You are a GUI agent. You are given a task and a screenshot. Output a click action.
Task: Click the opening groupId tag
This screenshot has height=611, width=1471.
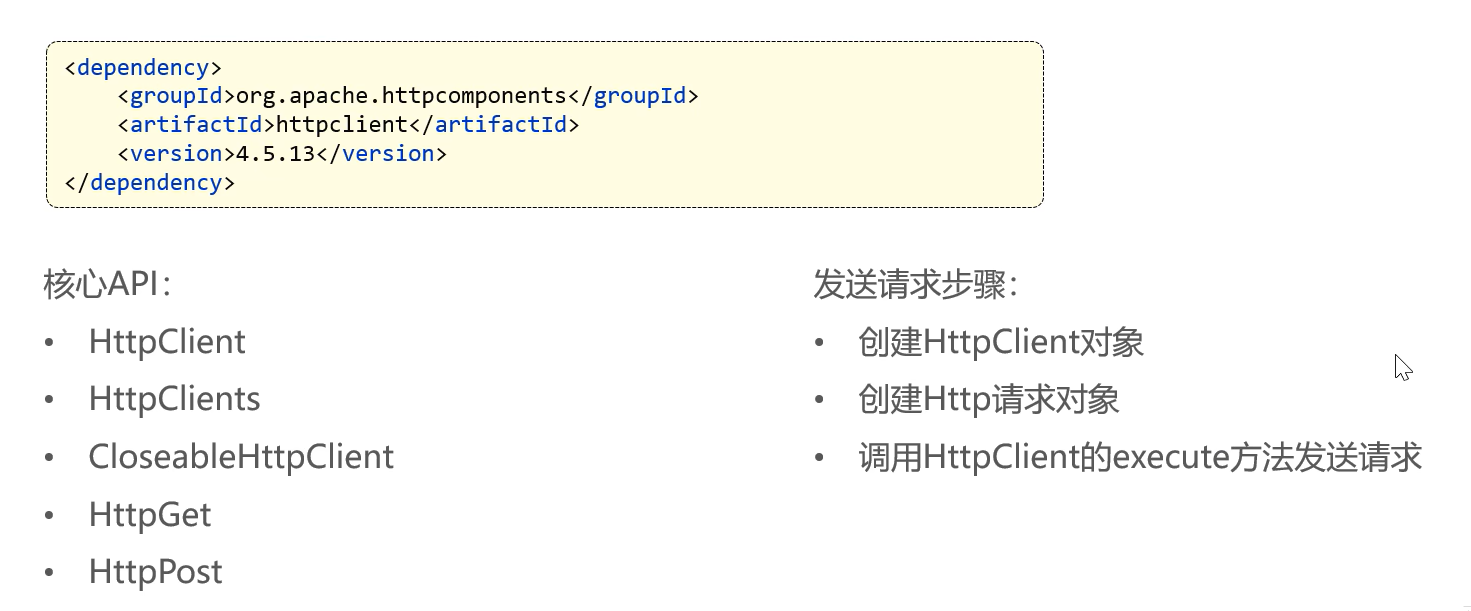coord(176,97)
